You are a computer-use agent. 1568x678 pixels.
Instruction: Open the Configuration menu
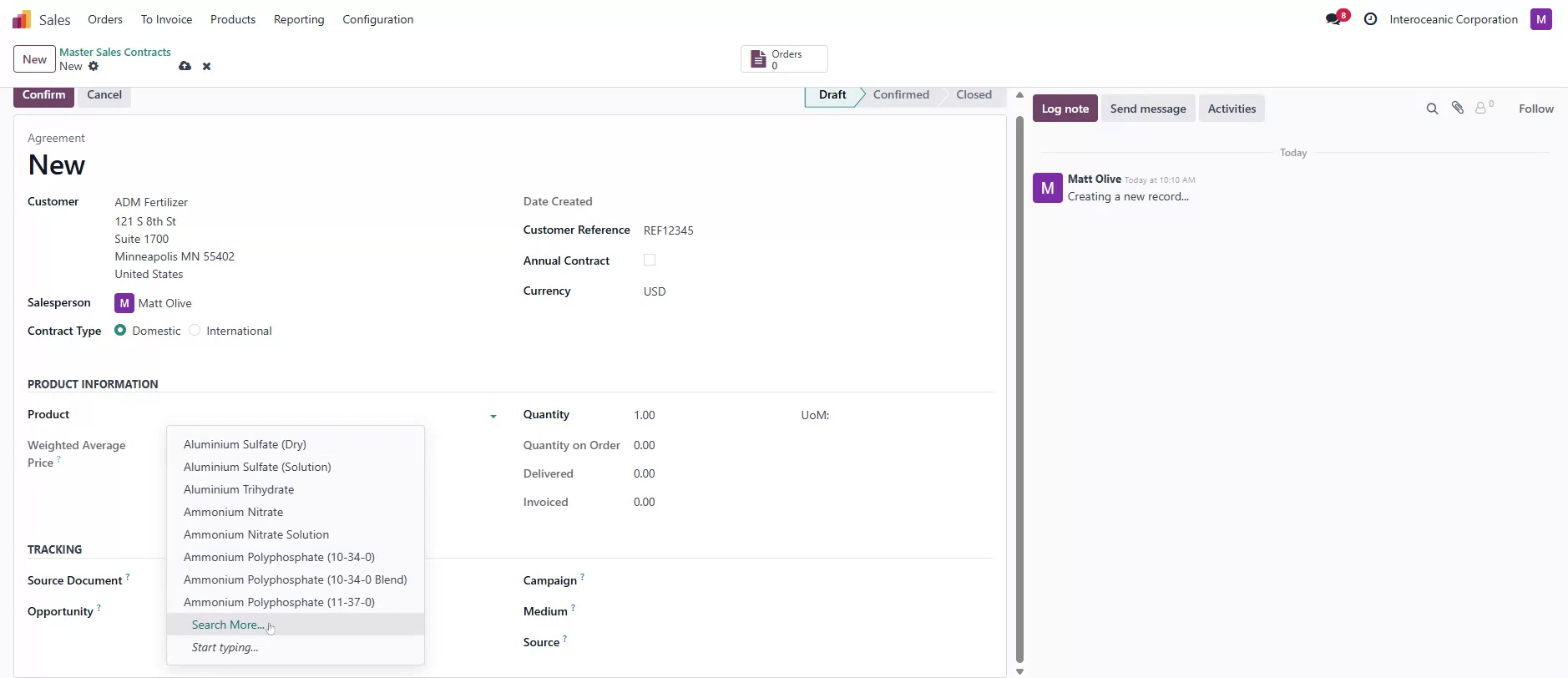pos(378,19)
